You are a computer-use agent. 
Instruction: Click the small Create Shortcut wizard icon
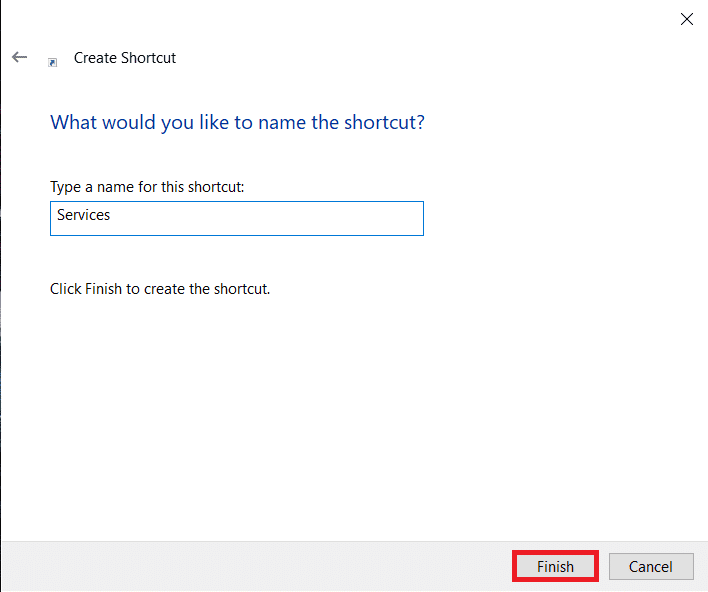point(53,61)
